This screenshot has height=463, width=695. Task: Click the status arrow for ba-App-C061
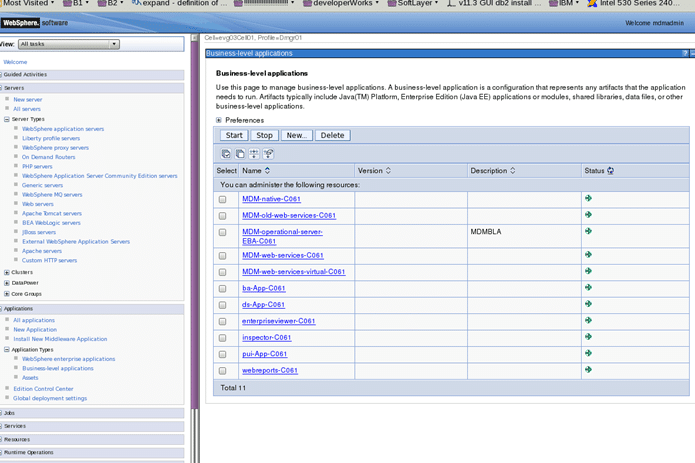pos(588,287)
